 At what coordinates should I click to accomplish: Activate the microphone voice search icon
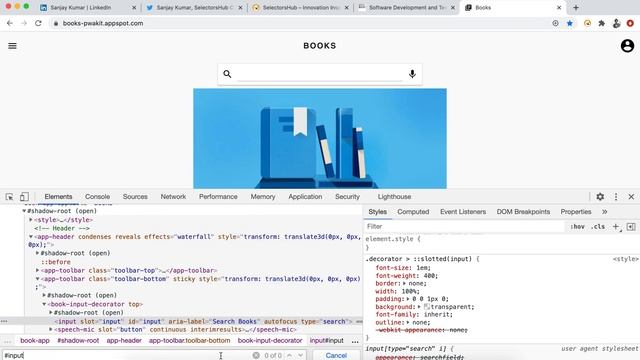point(412,74)
